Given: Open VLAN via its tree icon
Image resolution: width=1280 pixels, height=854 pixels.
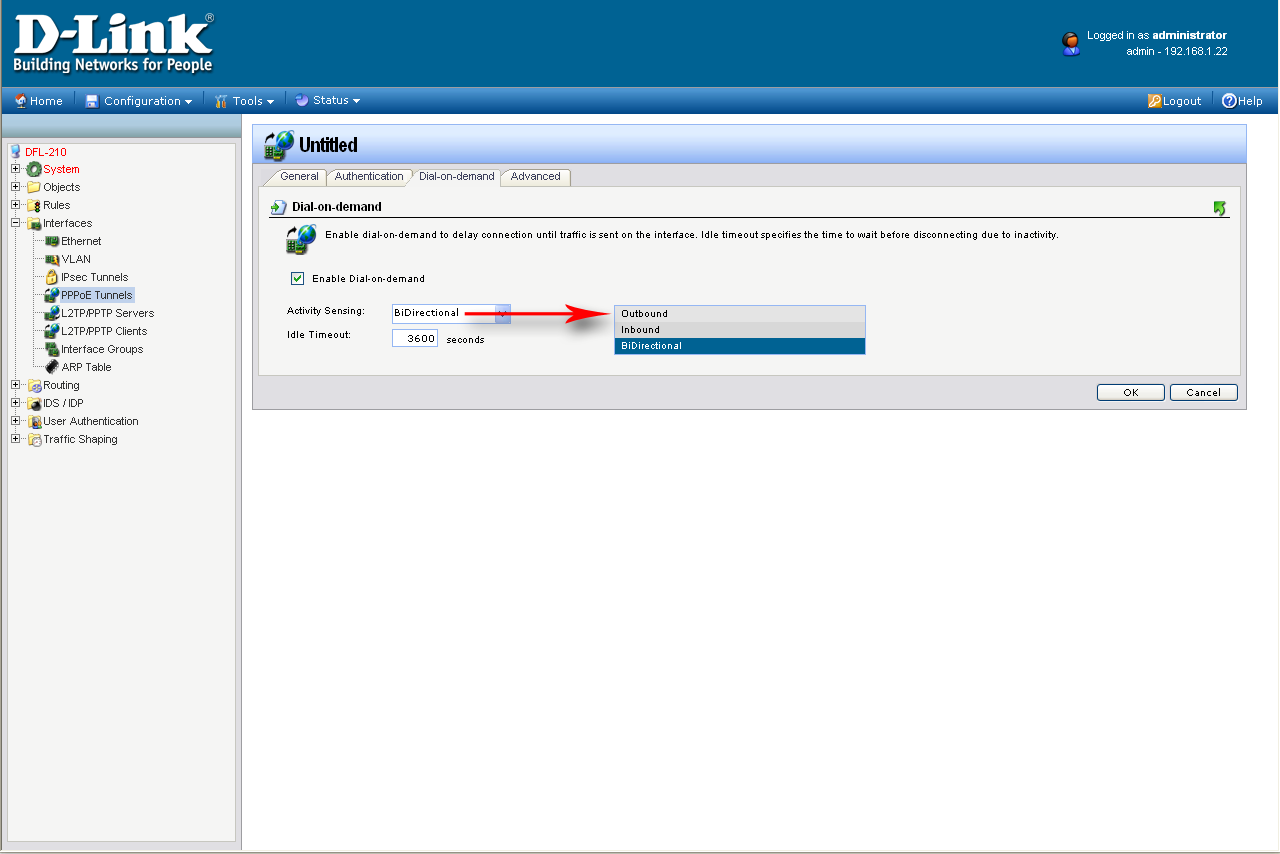Looking at the screenshot, I should coord(52,259).
